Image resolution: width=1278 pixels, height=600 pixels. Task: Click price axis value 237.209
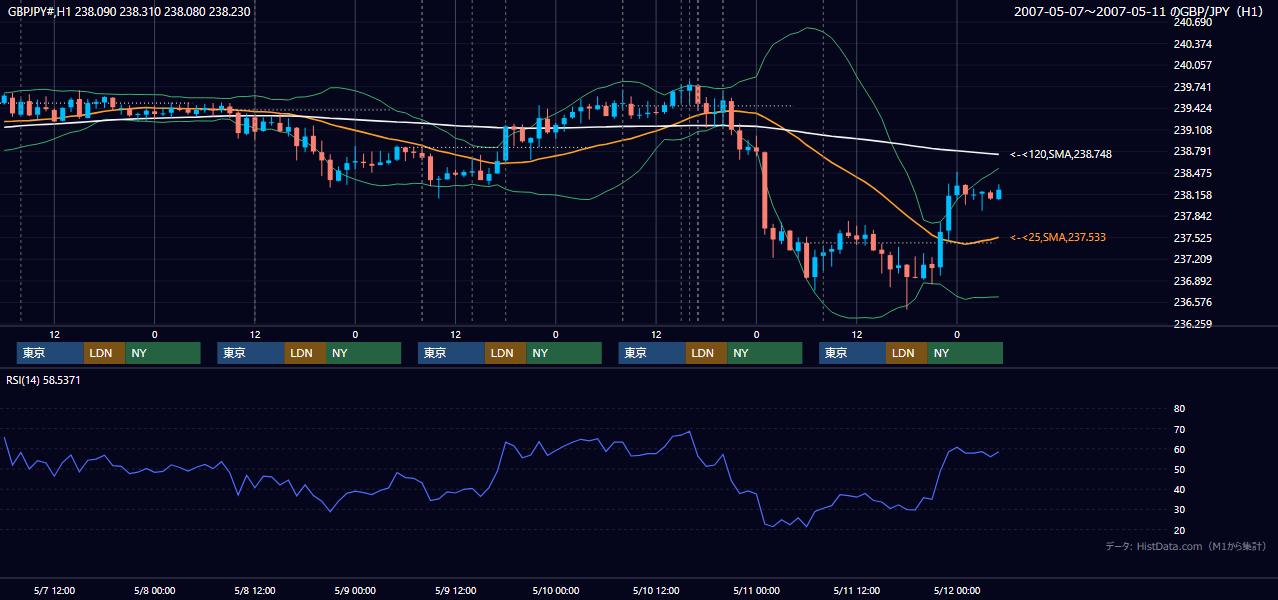click(1193, 259)
